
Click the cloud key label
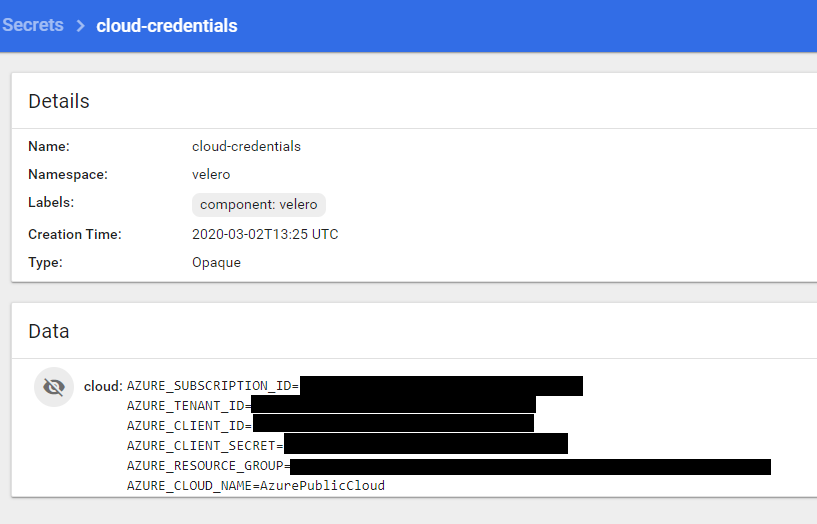click(103, 386)
